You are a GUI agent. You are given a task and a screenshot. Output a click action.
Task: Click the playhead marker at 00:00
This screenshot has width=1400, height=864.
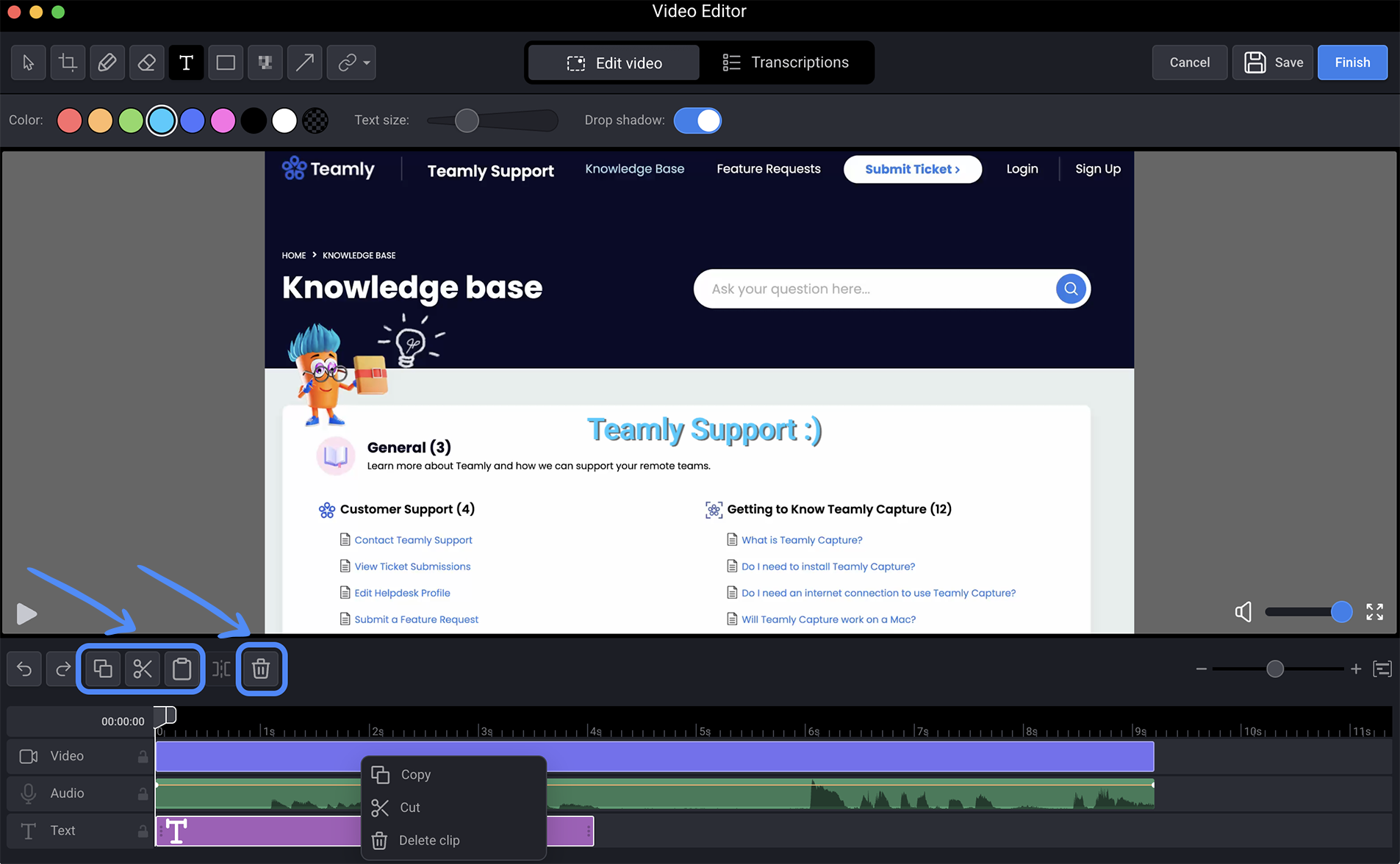click(x=165, y=715)
